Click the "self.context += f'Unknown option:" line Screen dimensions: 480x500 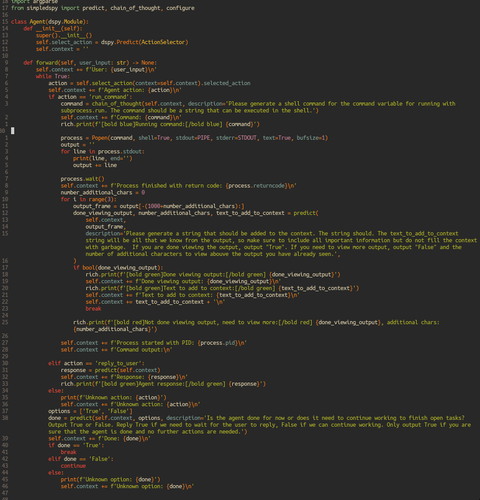[127, 486]
